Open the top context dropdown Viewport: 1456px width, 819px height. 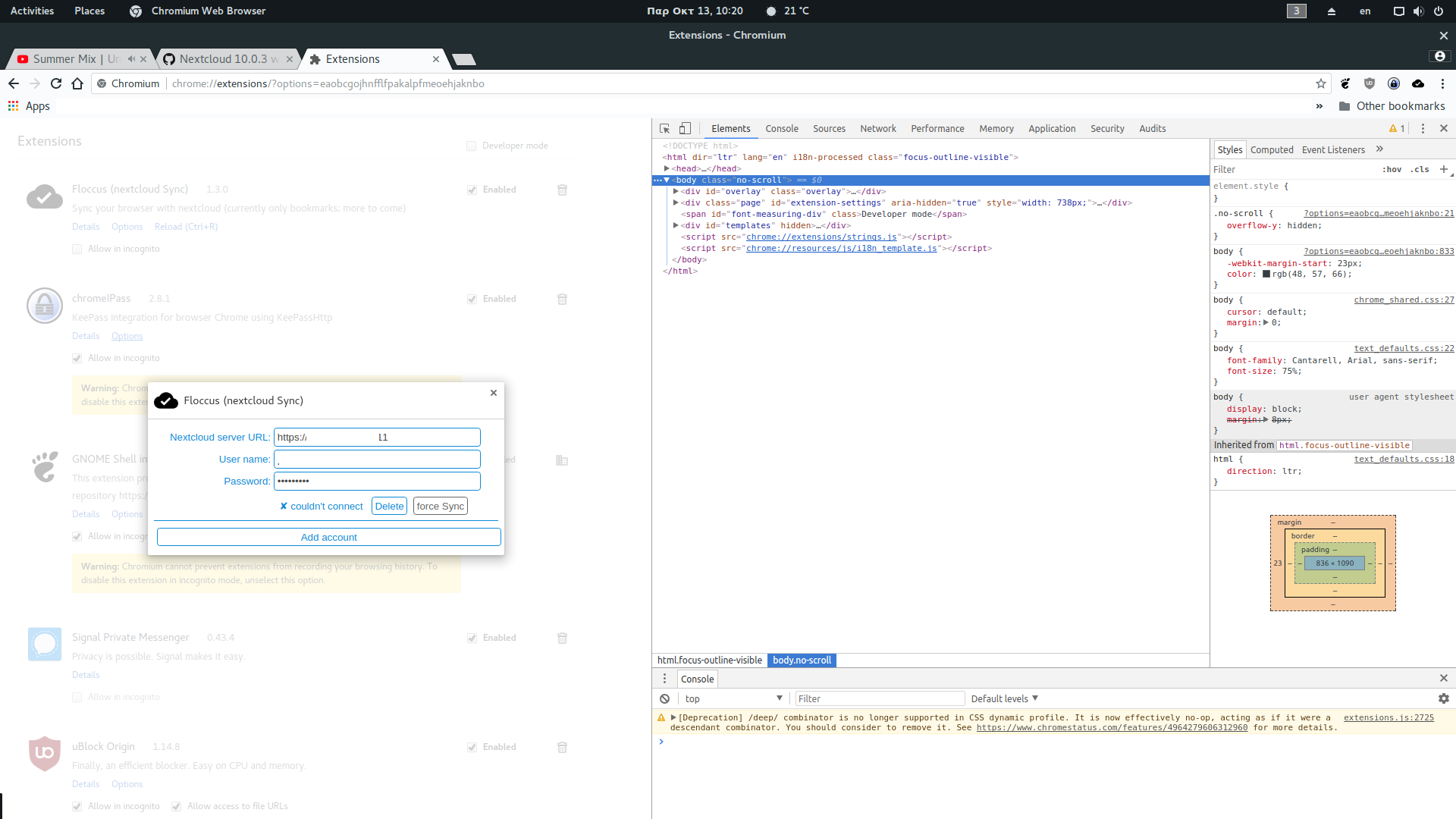[733, 698]
